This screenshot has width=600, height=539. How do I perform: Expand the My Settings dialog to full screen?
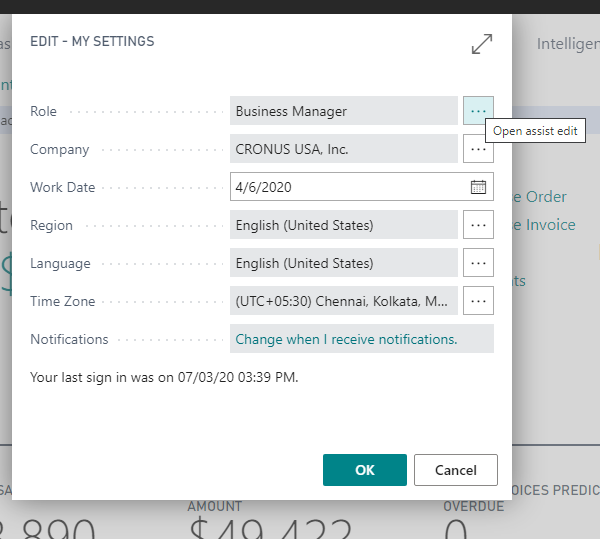pos(482,45)
